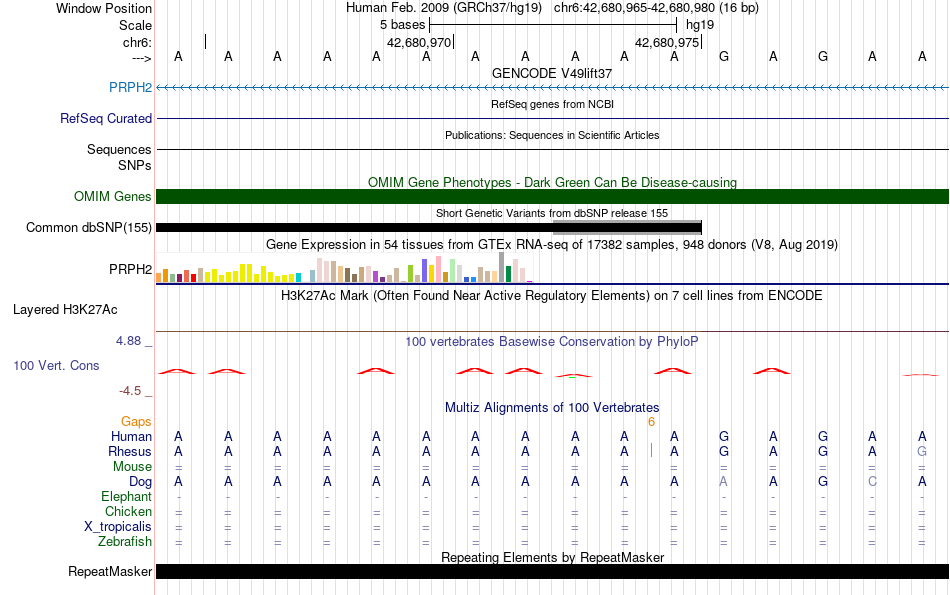Screen dimensions: 950x595
Task: Open Multiz Alignments of 100 Vertebrates title
Action: click(x=552, y=408)
